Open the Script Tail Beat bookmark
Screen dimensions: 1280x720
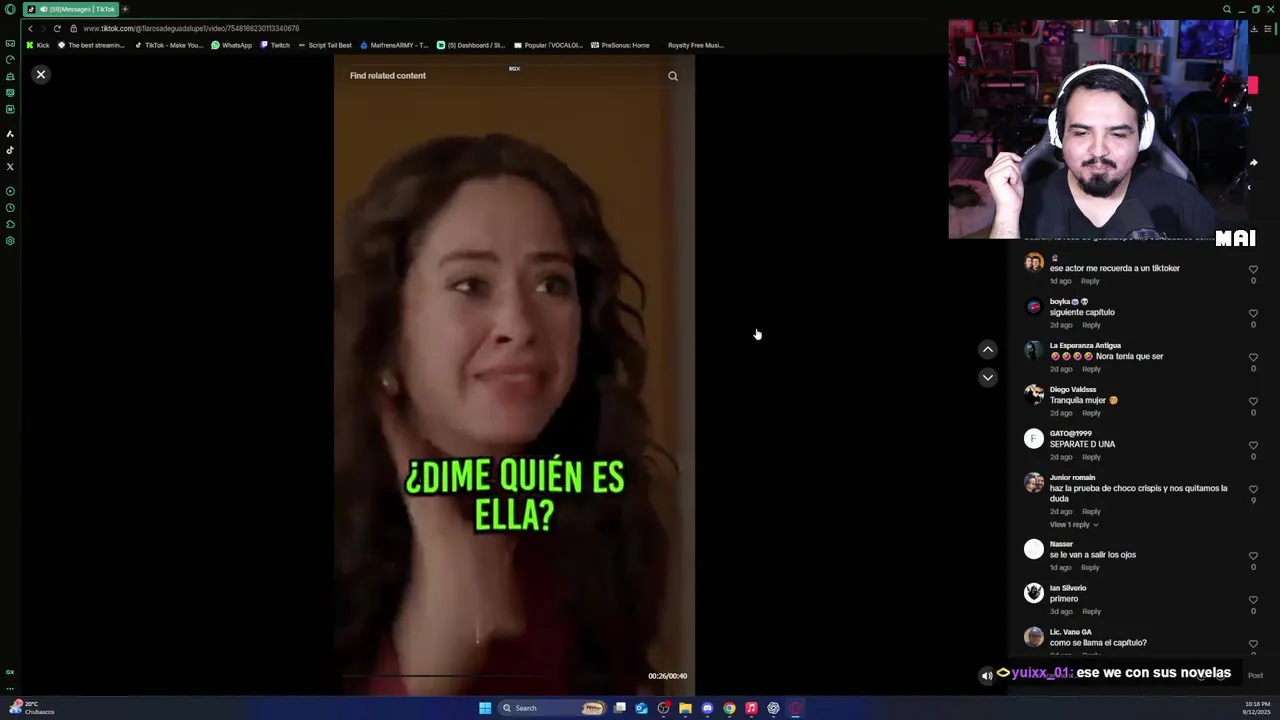pos(325,45)
